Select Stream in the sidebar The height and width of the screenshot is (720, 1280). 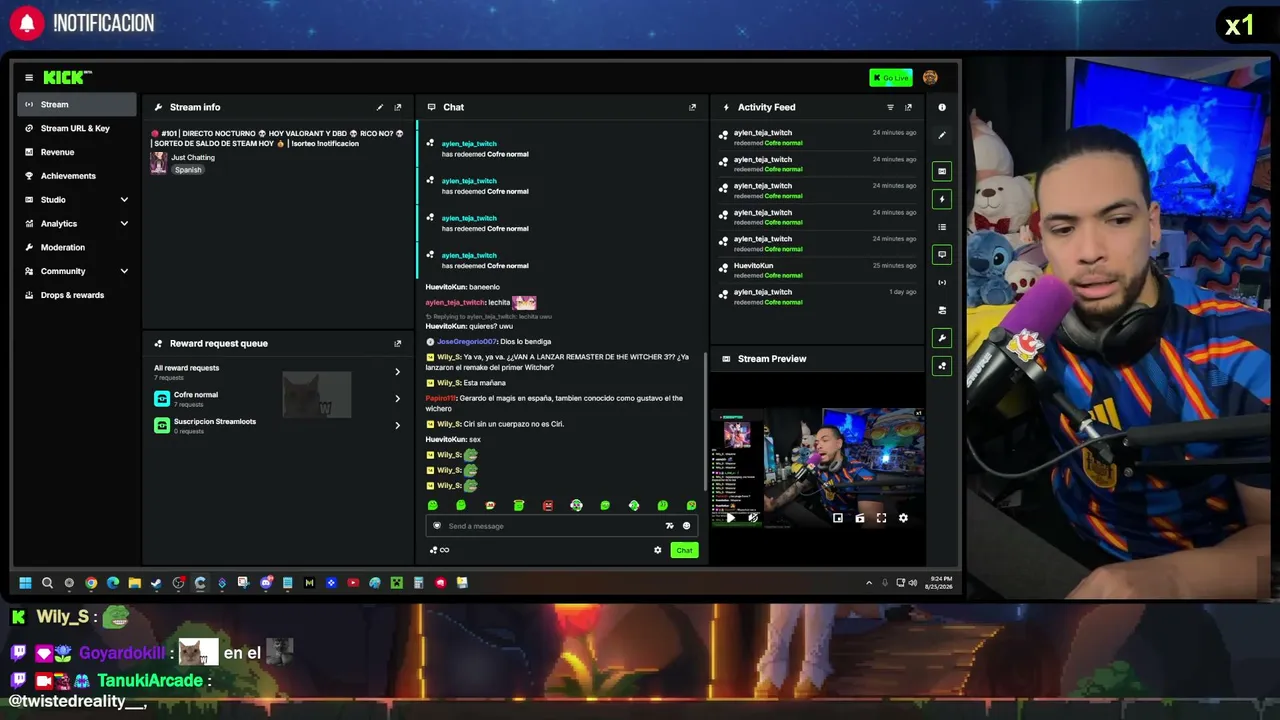[77, 104]
